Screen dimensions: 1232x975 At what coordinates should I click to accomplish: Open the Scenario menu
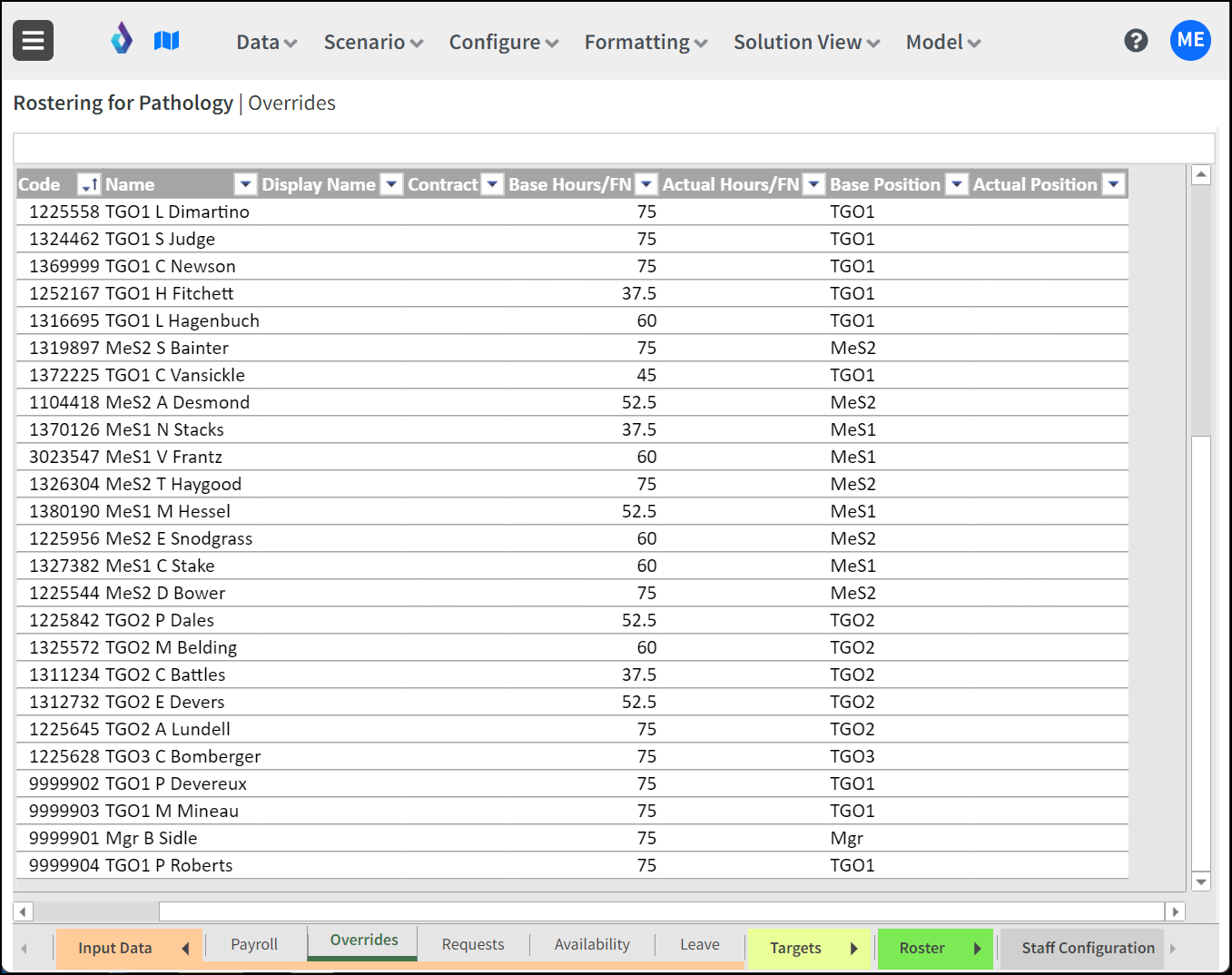[373, 42]
